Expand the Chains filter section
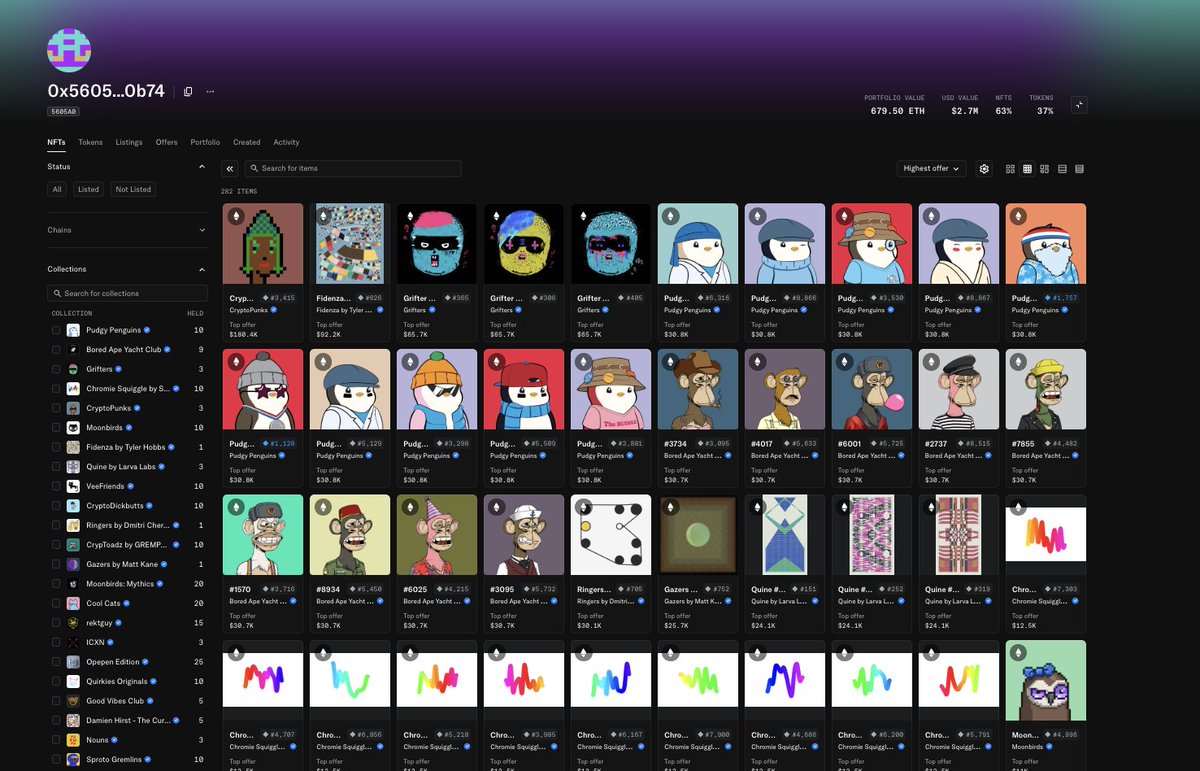 tap(202, 230)
